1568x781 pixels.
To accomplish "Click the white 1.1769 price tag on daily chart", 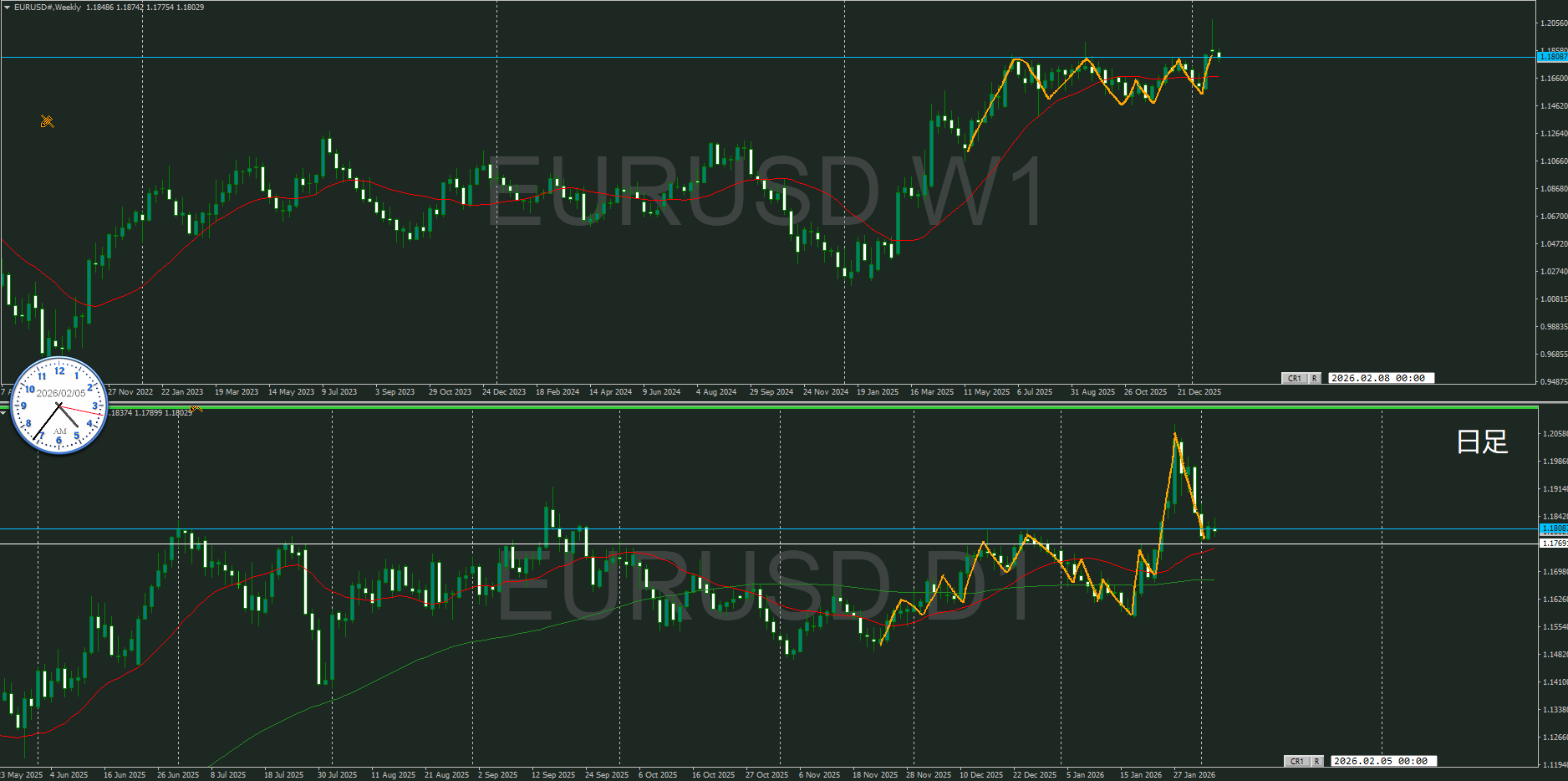I will click(1552, 544).
